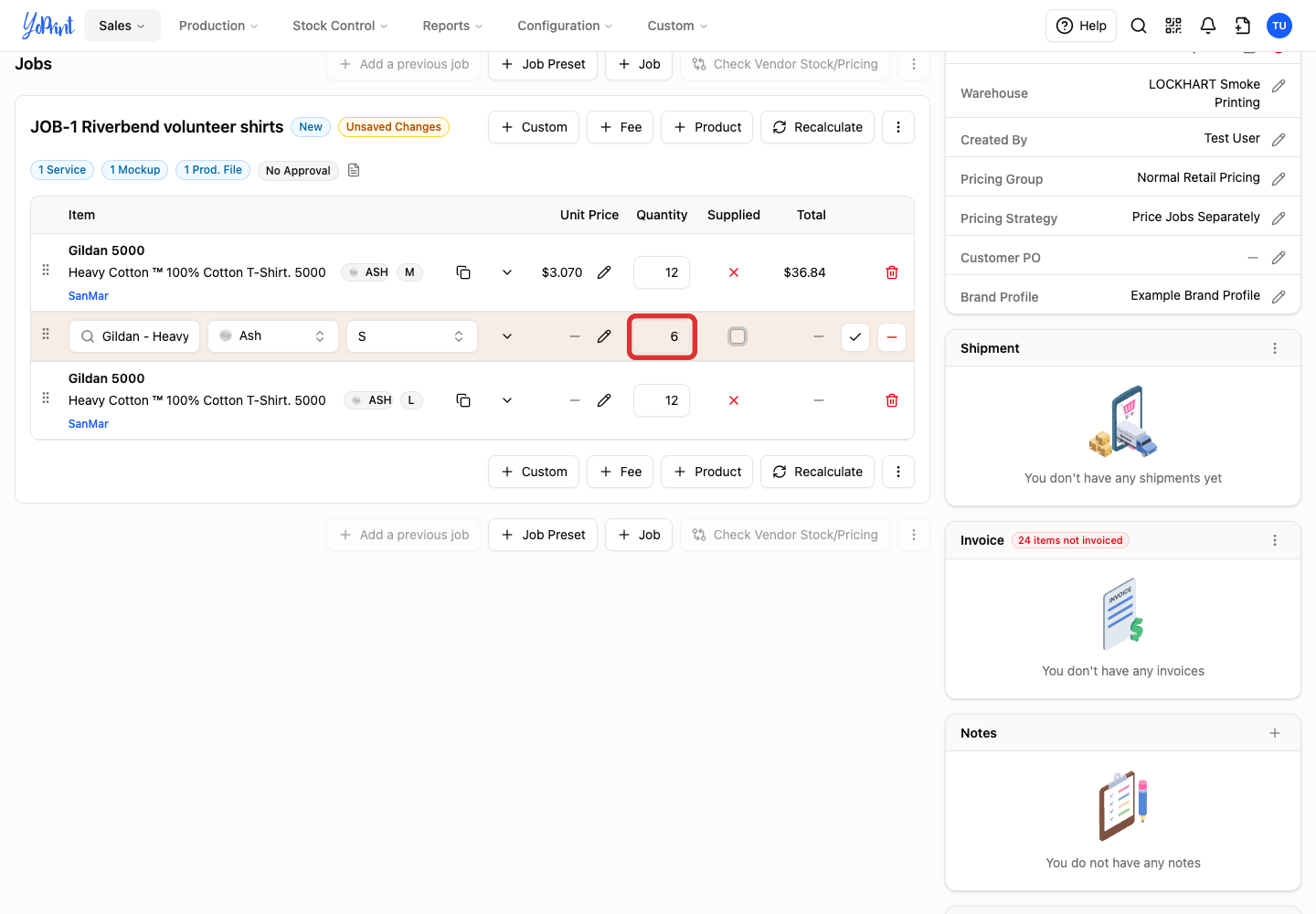Edit unit price of ASH M item

tap(604, 272)
